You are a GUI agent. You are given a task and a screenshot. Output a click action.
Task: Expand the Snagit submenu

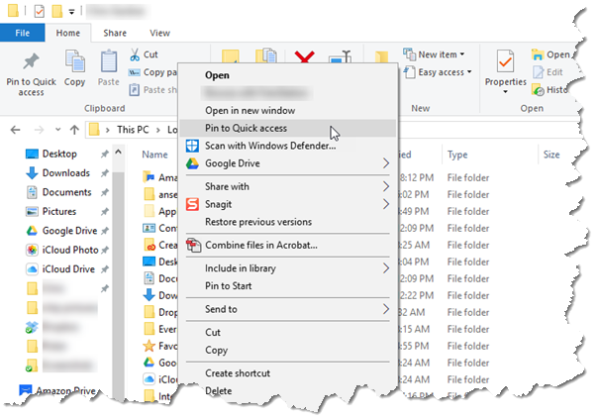[x=287, y=204]
